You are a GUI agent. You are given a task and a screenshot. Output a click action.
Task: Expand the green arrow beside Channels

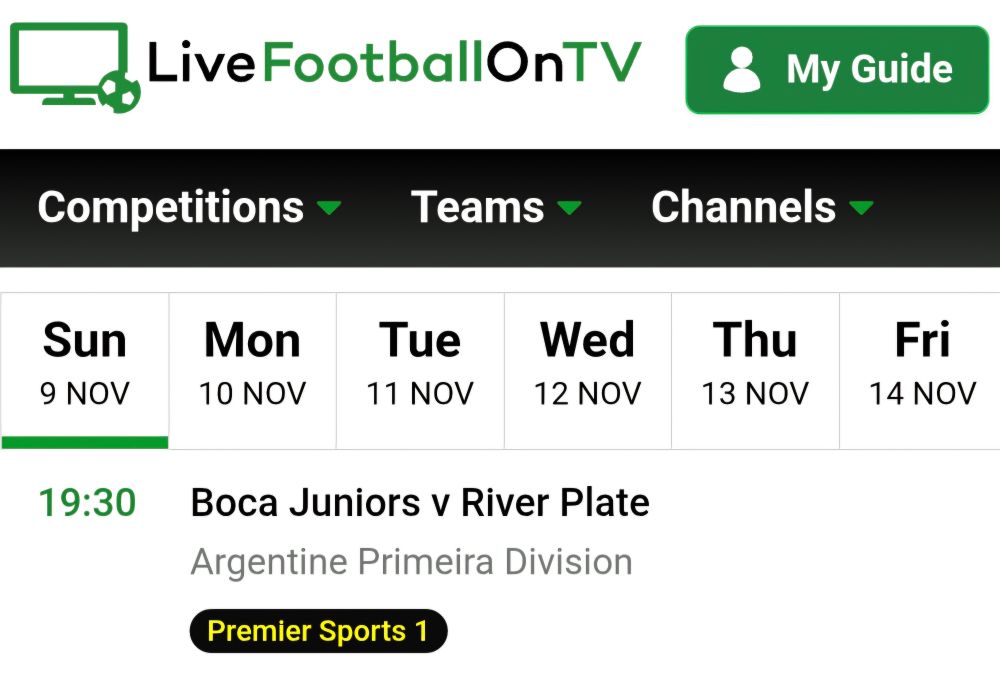[x=861, y=208]
